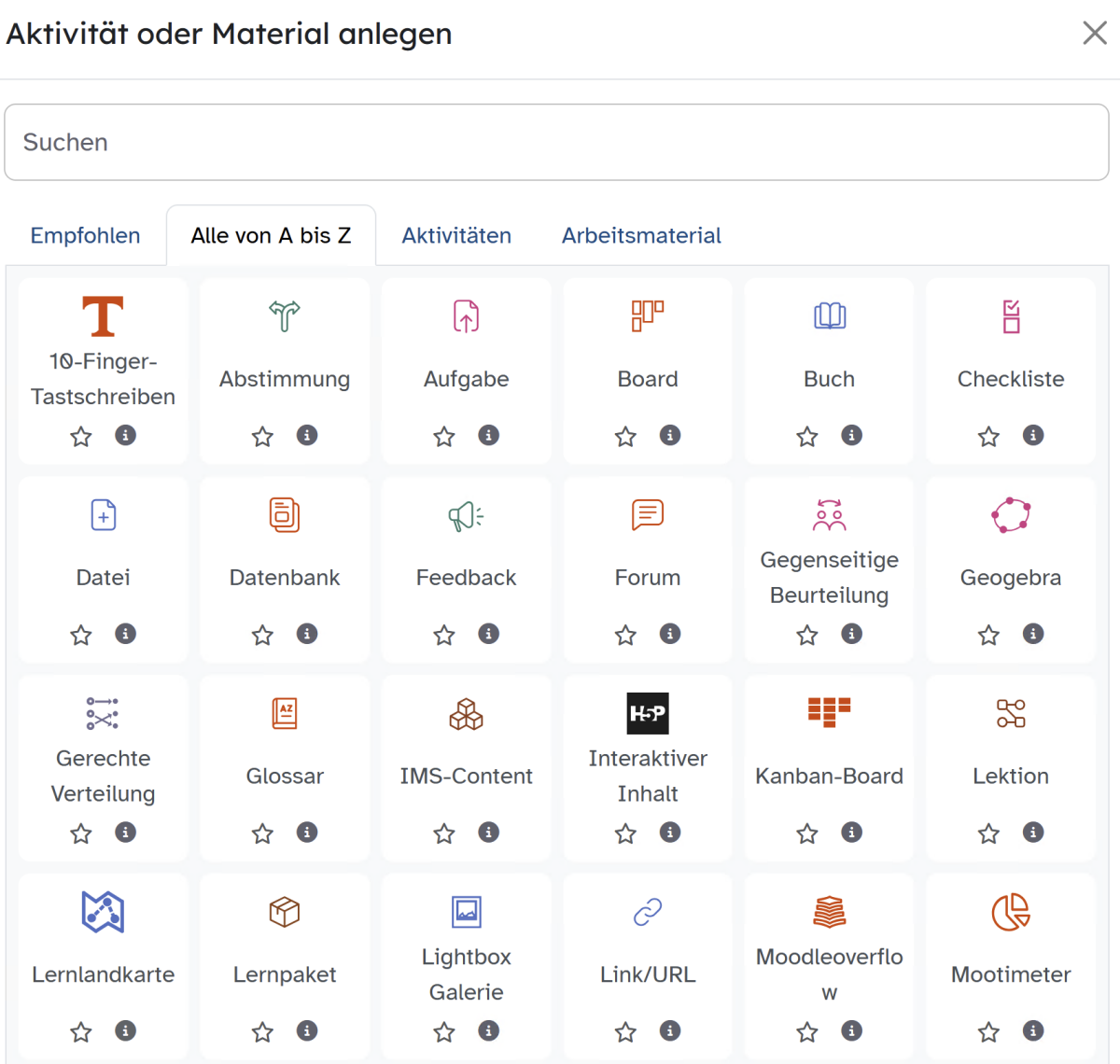Click the Feedback activity label

point(466,578)
